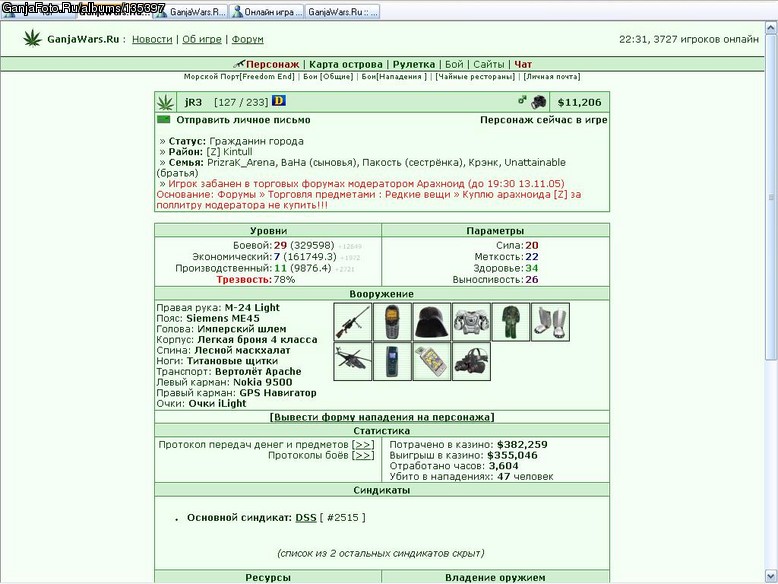Screen dimensions: 778x584
Task: Click the Отработано часов 3,604 text
Action: click(x=454, y=466)
